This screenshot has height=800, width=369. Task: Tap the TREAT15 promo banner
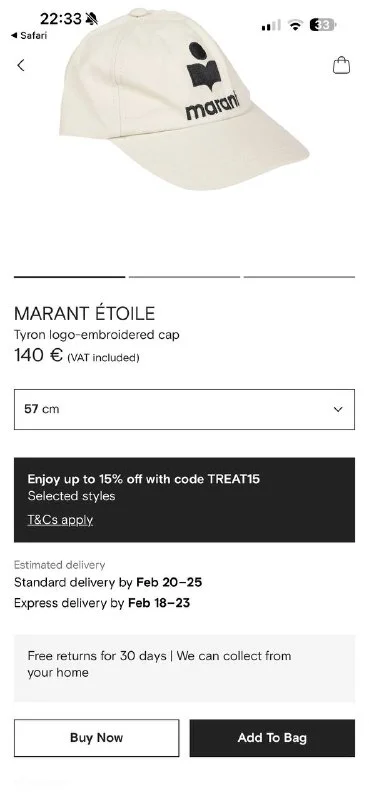(x=184, y=499)
